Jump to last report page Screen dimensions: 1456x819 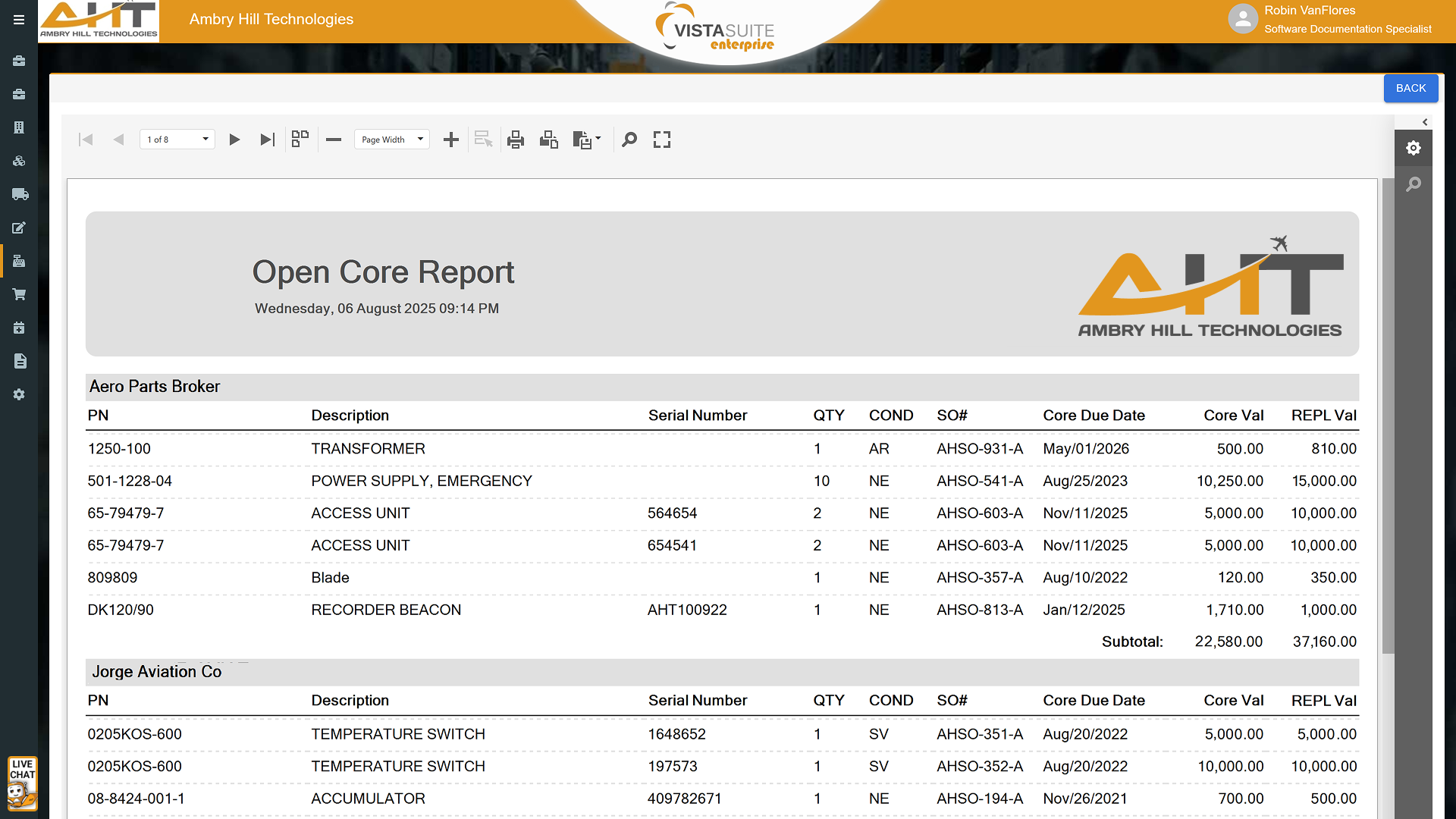(267, 140)
